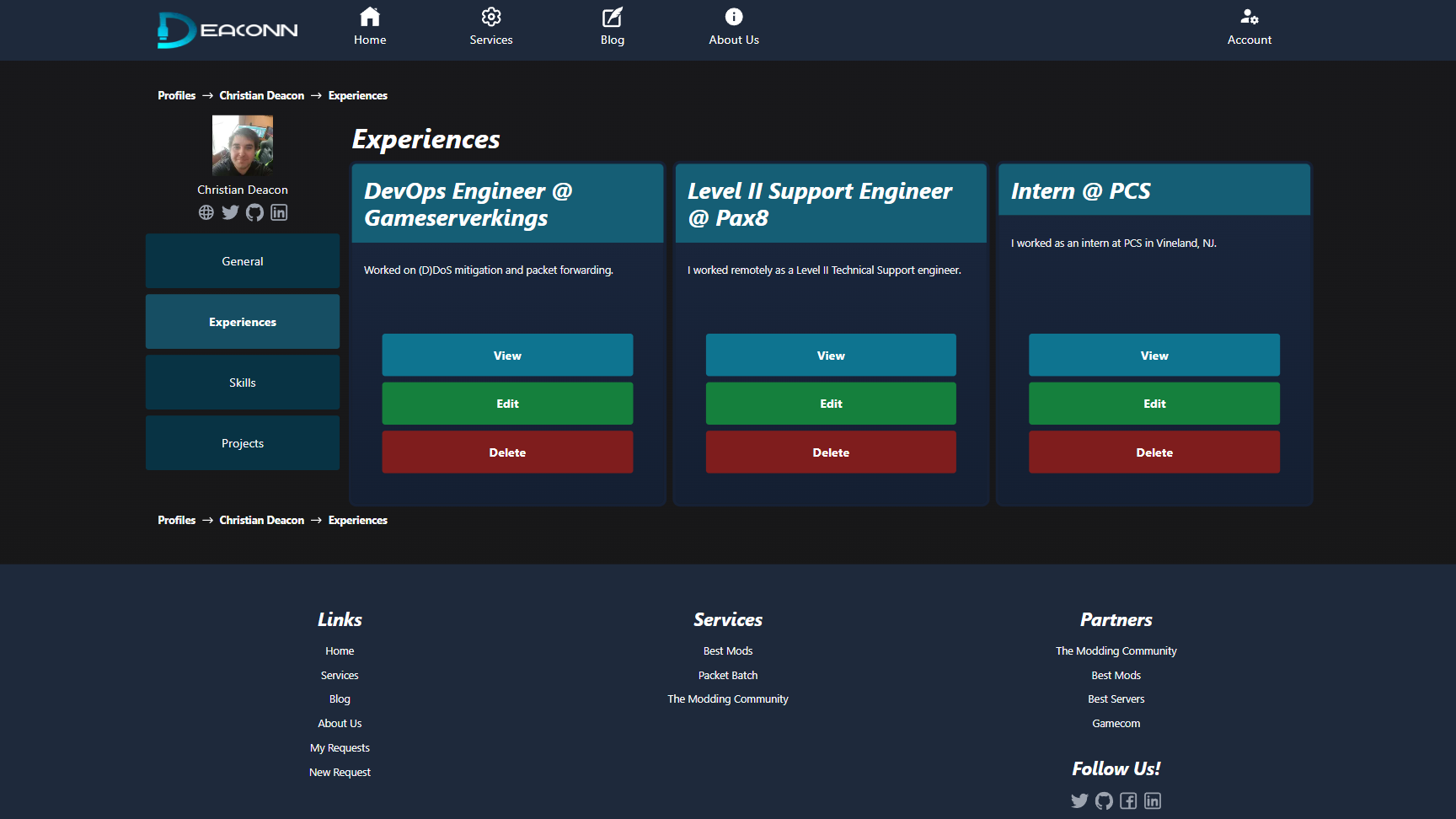Click Experiences in the top breadcrumb

(358, 95)
